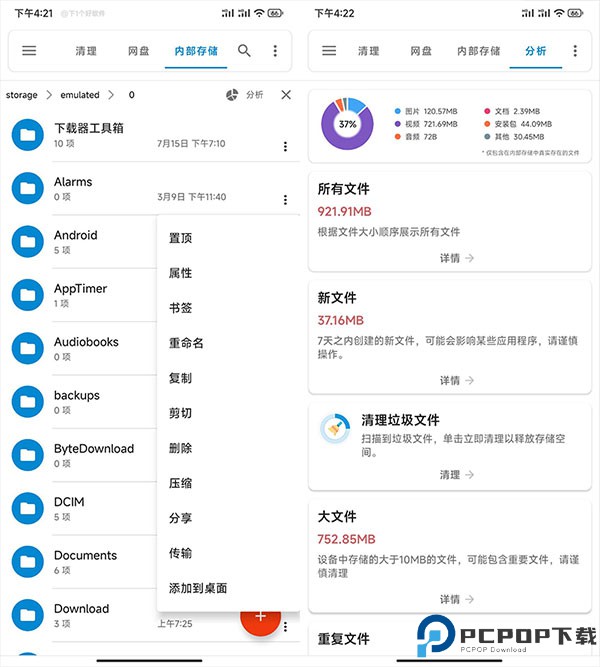Go to emulated in breadcrumb path
The height and width of the screenshot is (667, 600).
80,95
